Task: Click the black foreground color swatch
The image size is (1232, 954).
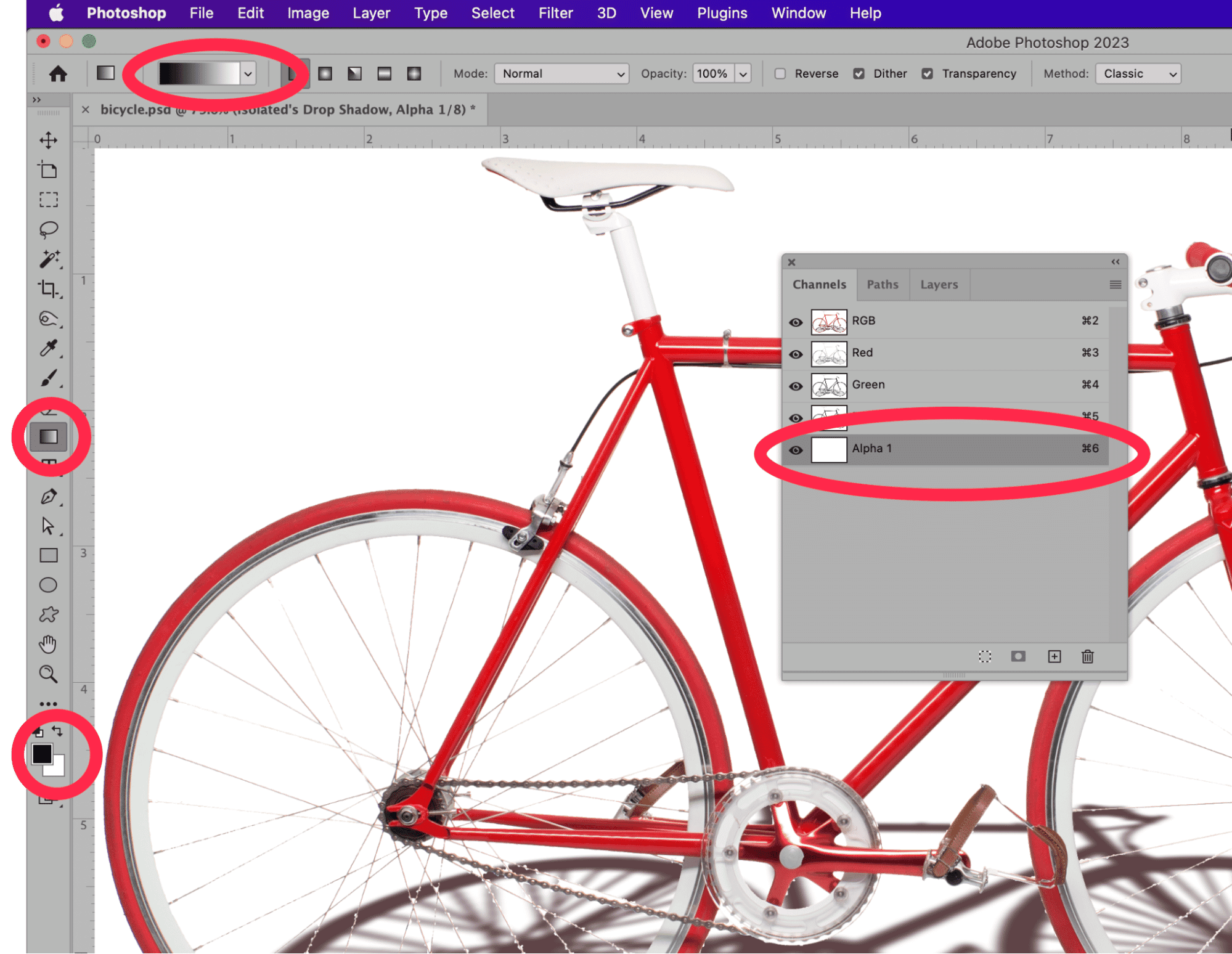Action: [42, 754]
